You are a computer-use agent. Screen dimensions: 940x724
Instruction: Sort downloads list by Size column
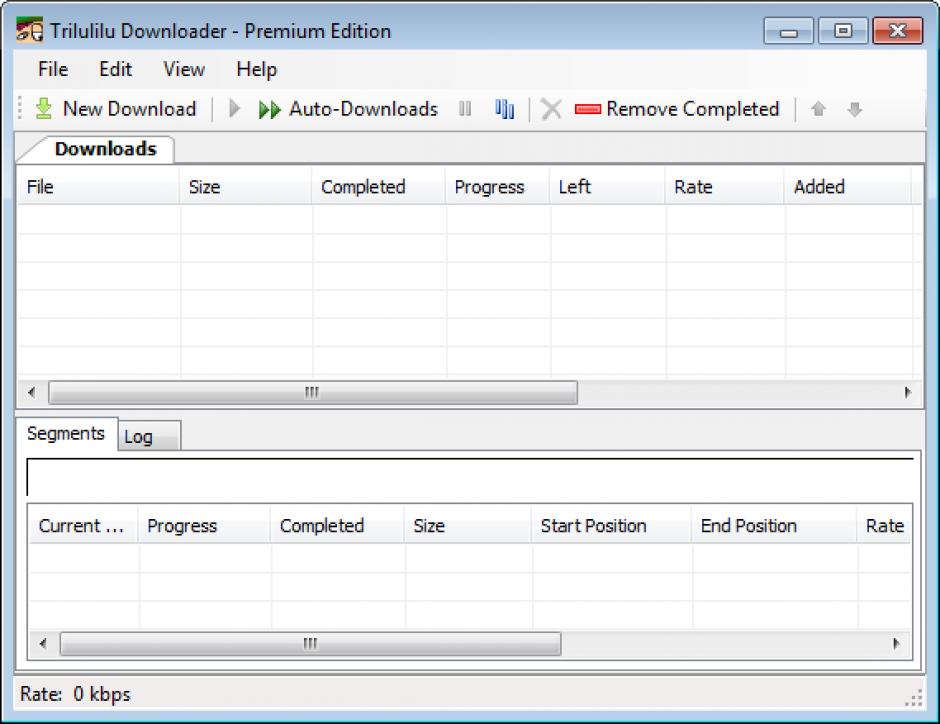[245, 187]
